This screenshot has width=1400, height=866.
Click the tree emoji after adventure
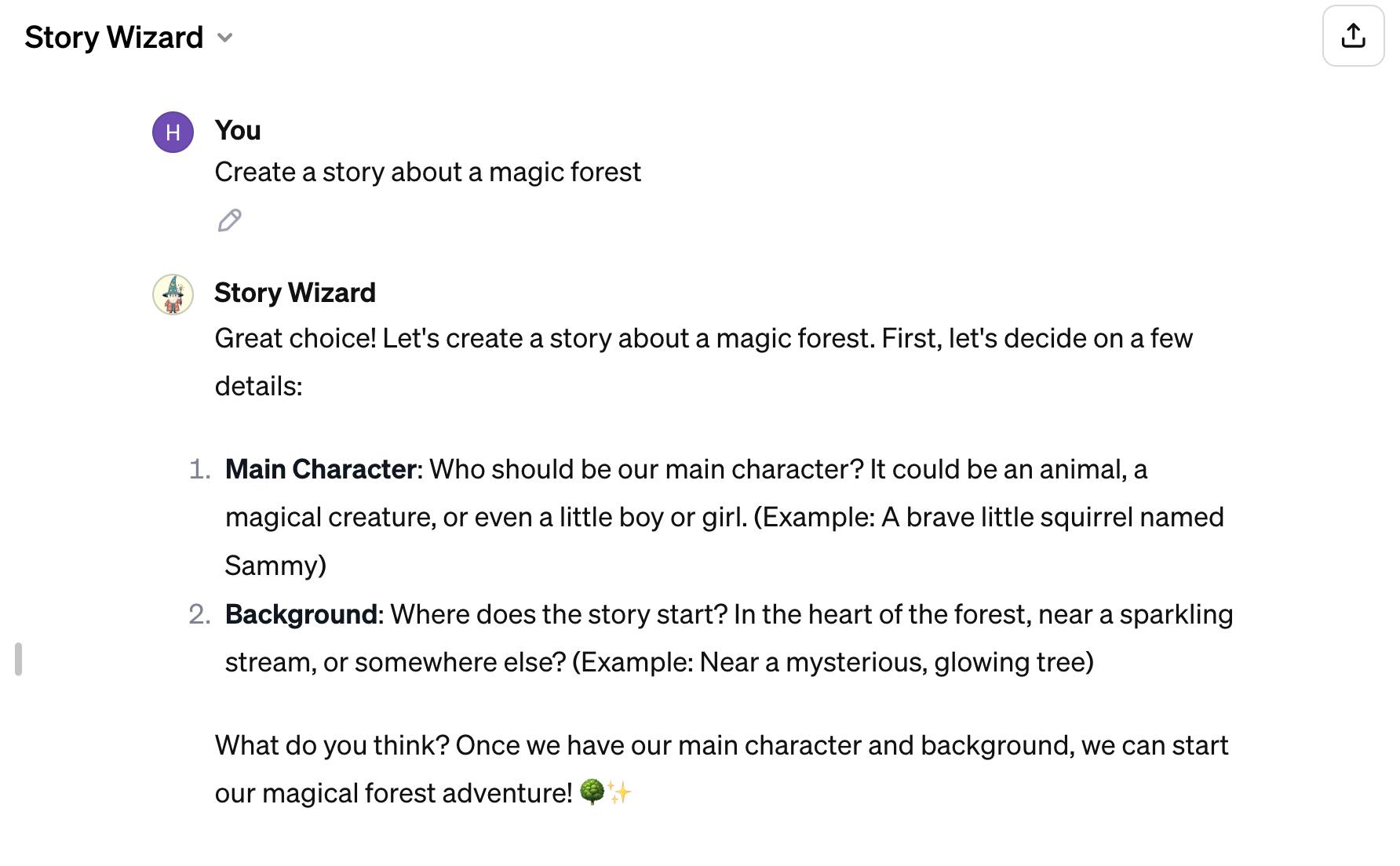coord(592,792)
